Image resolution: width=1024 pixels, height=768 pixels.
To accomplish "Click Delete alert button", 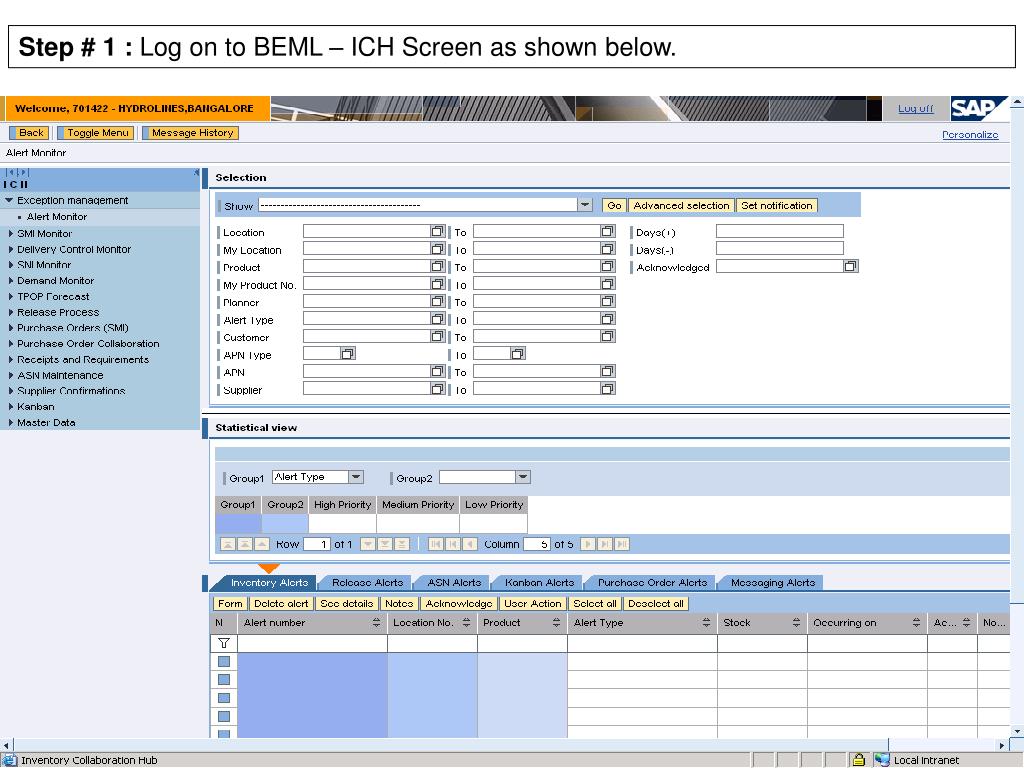I will point(281,603).
